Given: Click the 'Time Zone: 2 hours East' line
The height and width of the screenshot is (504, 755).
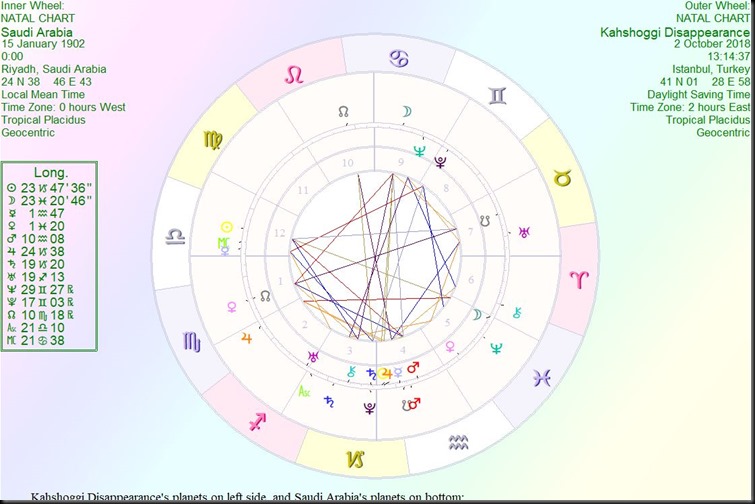Looking at the screenshot, I should [690, 107].
